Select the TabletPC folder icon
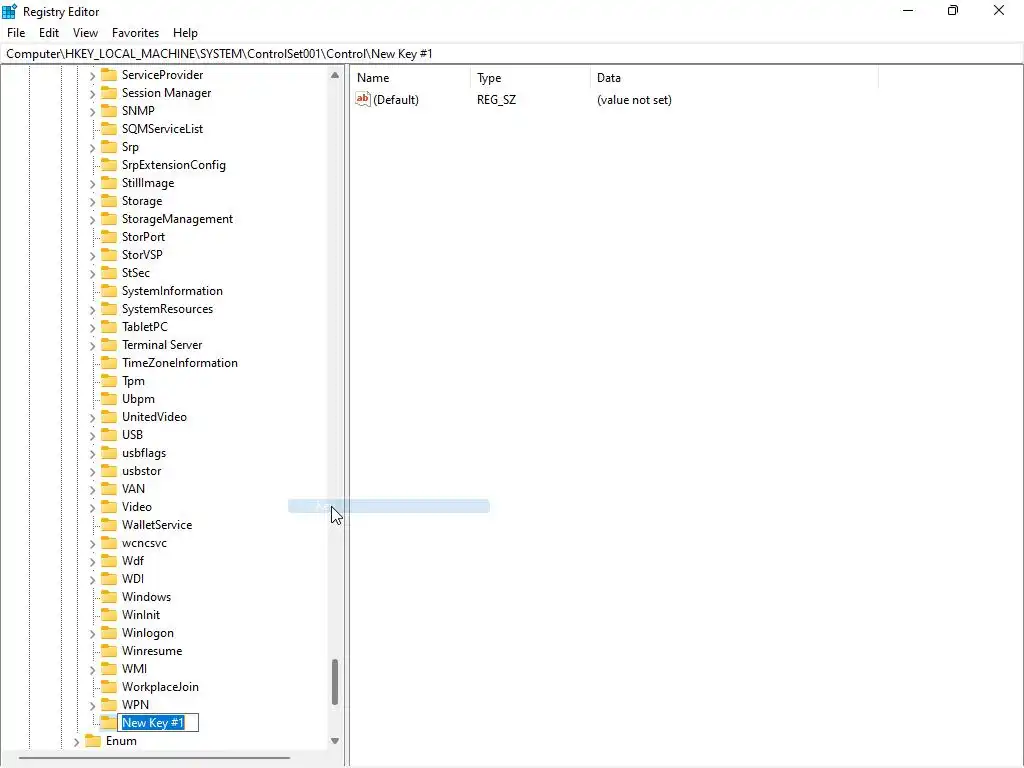 108,327
